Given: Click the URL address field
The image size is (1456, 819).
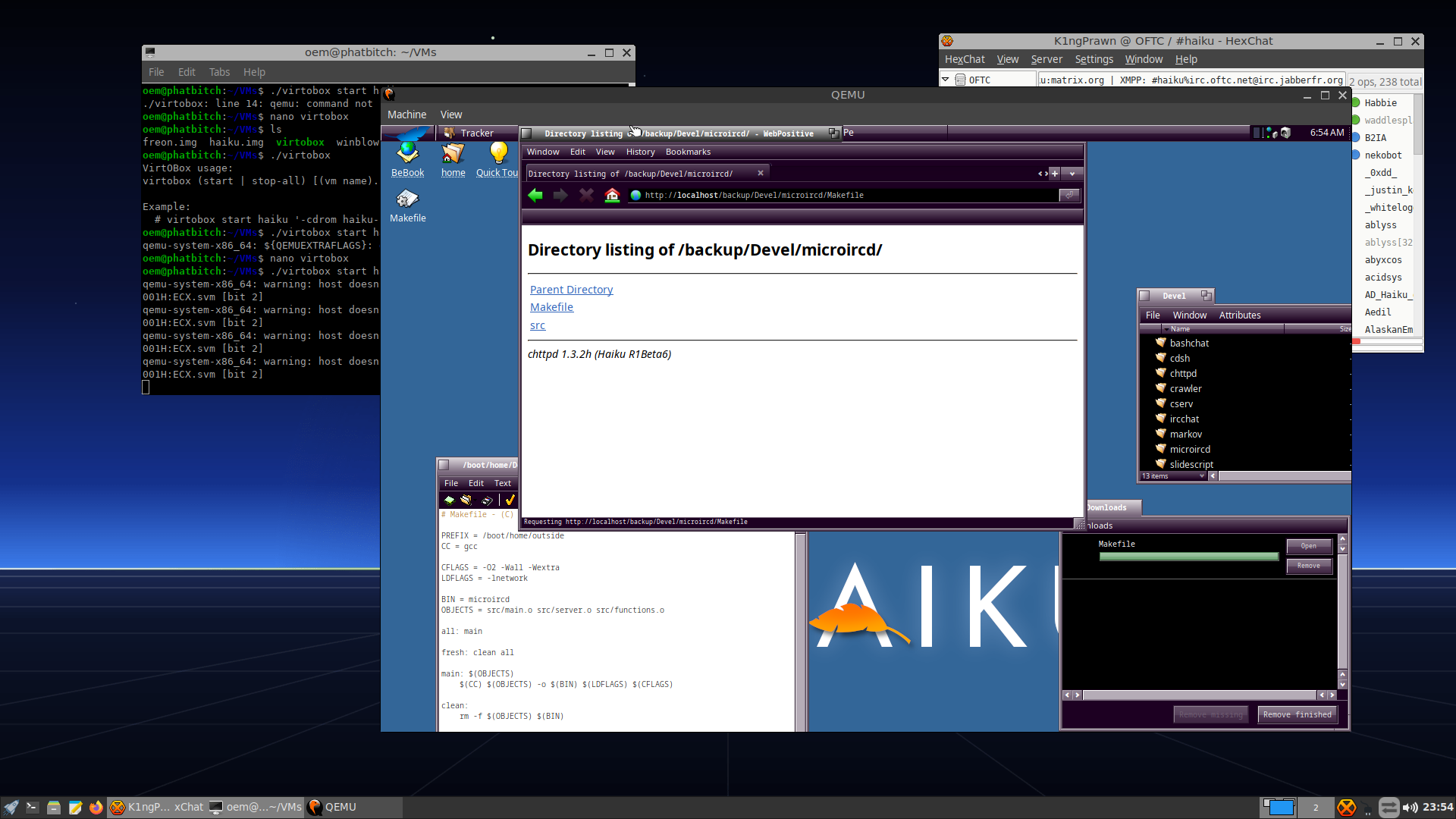Looking at the screenshot, I should coord(843,195).
